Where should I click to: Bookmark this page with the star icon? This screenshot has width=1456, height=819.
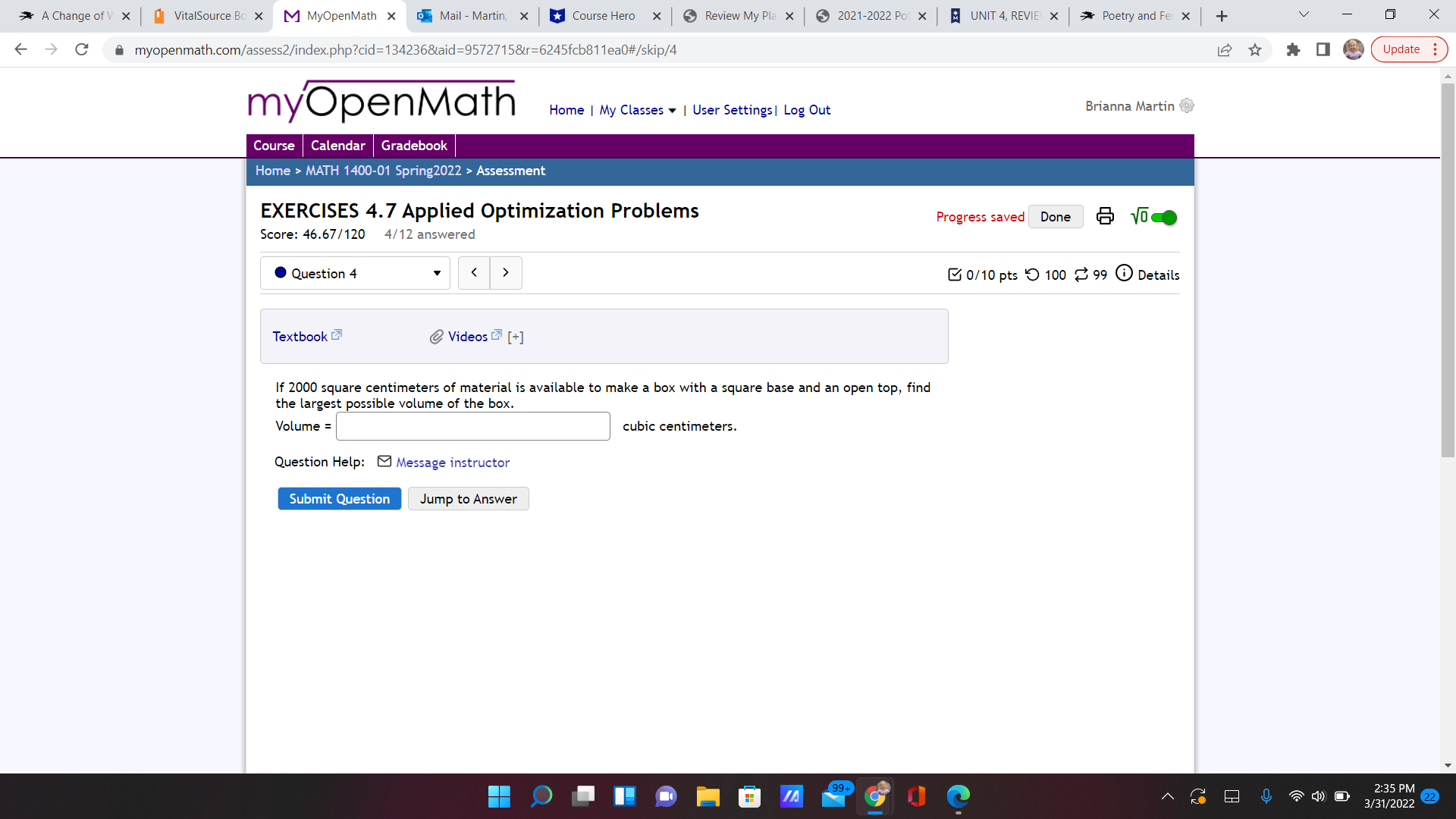coord(1255,50)
